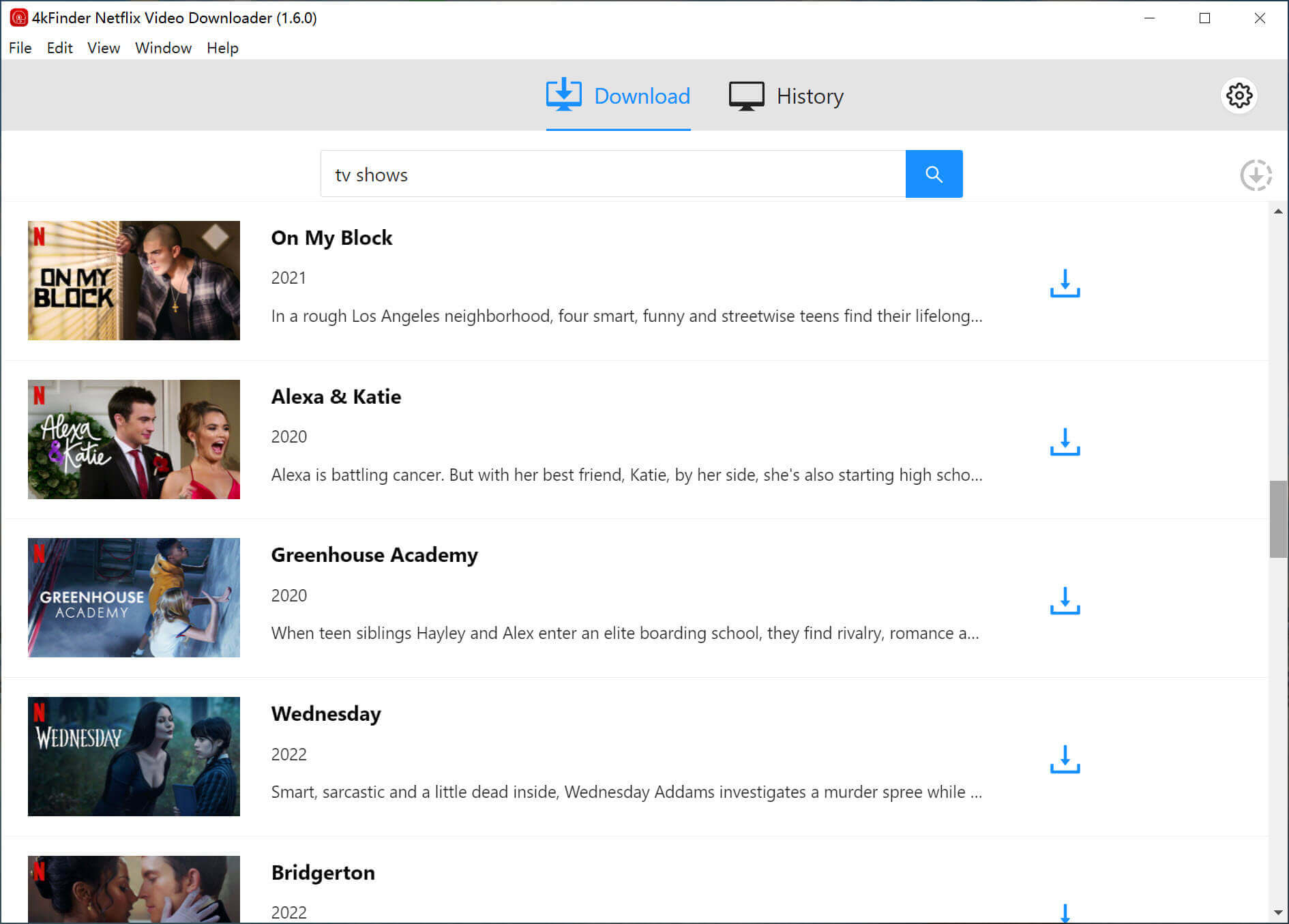Download Bridgerton via its icon
Screen dimensions: 1289x924
[x=1065, y=913]
